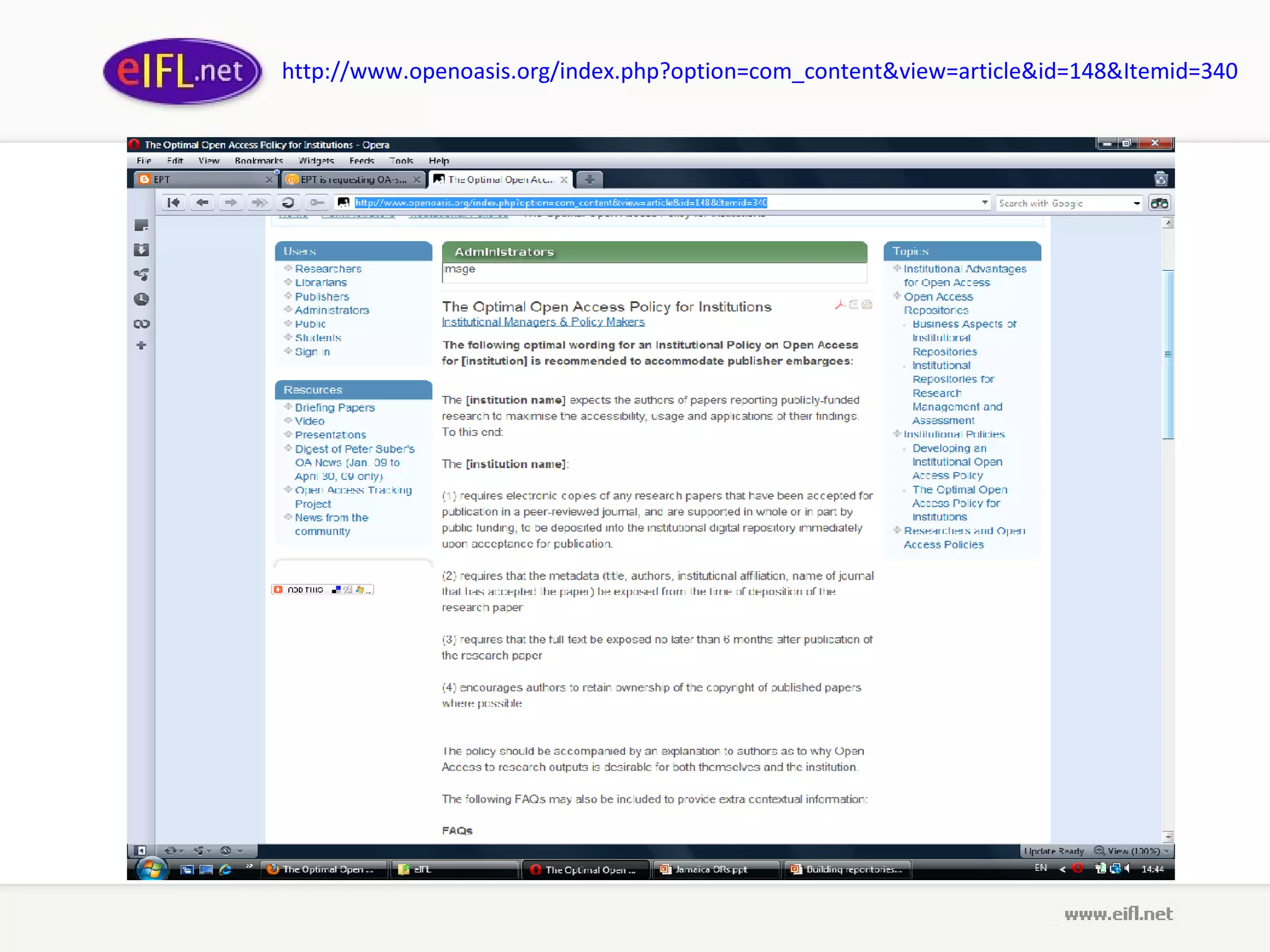
Task: Switch to 'EPT is requesting OA-s...' tab
Action: click(x=353, y=179)
